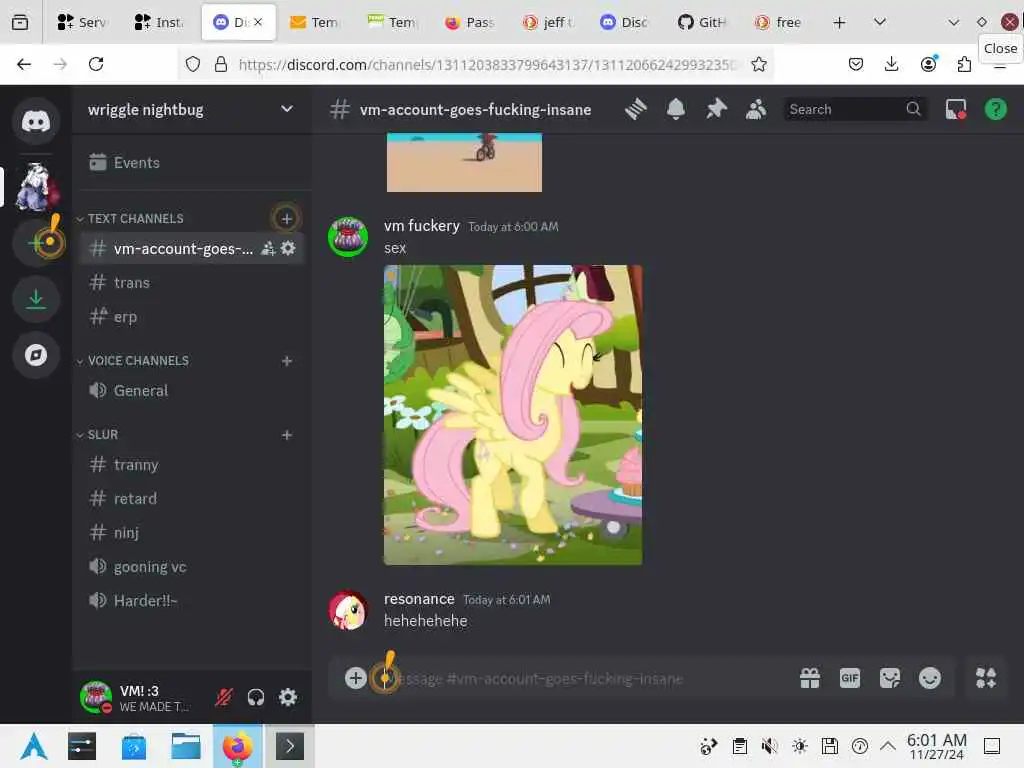Go back in browser history

(24, 64)
